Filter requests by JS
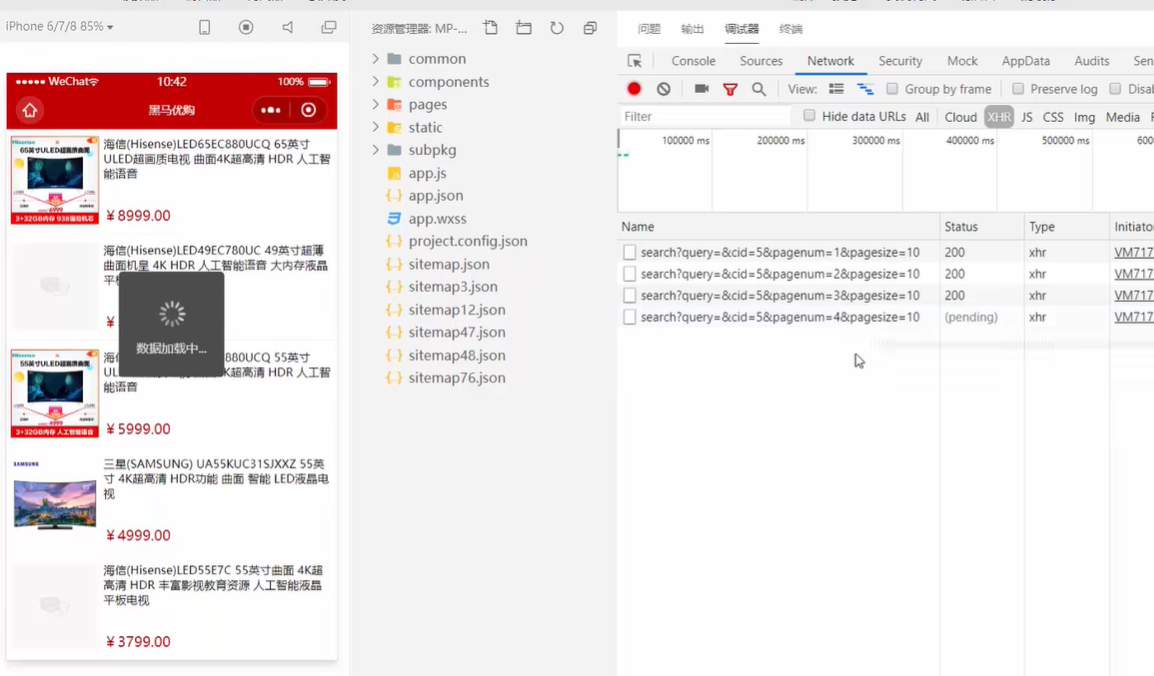 point(1027,117)
